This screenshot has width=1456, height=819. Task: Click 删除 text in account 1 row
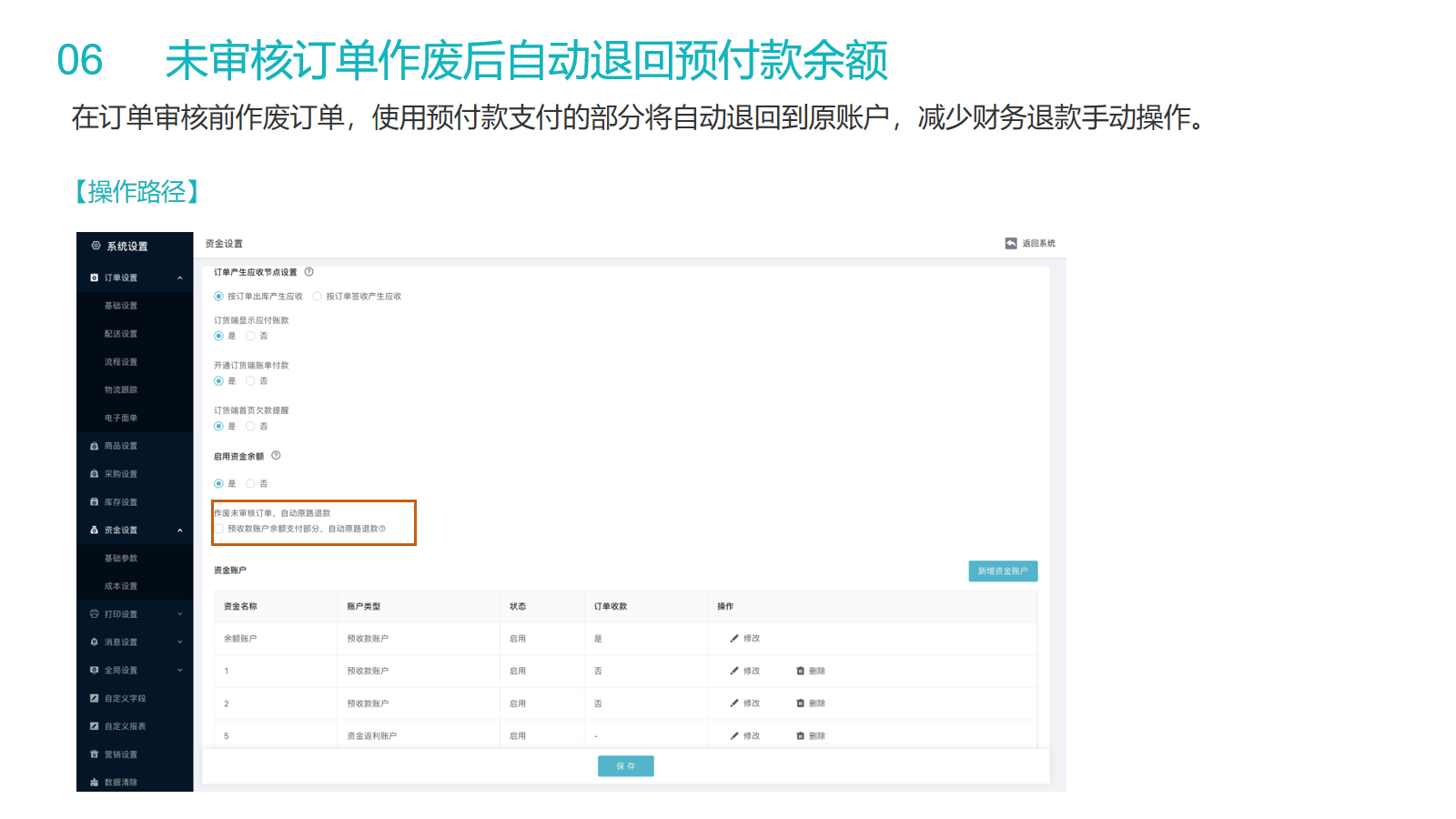coord(817,671)
